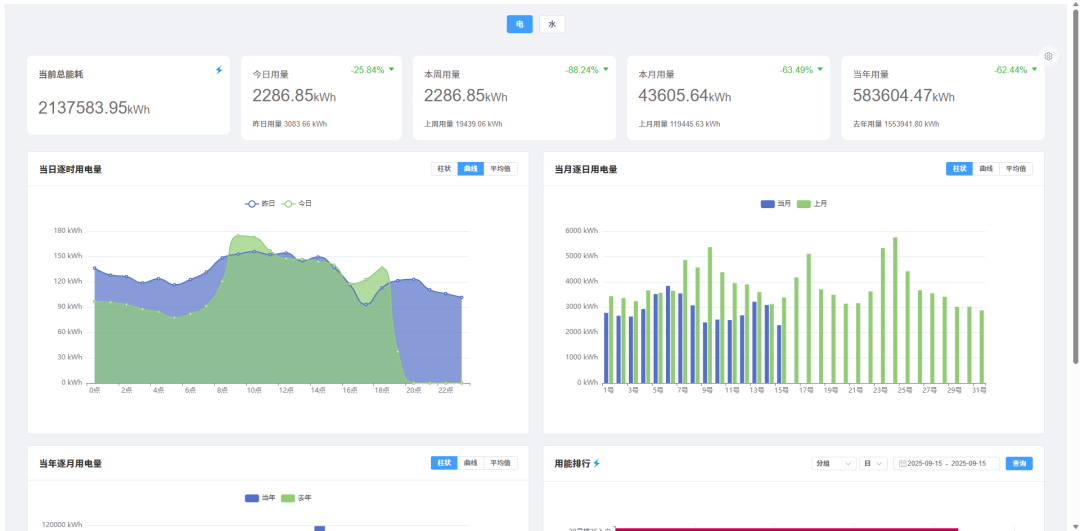This screenshot has width=1080, height=531.
Task: Click the 583604.47kWh yearly value
Action: click(904, 96)
